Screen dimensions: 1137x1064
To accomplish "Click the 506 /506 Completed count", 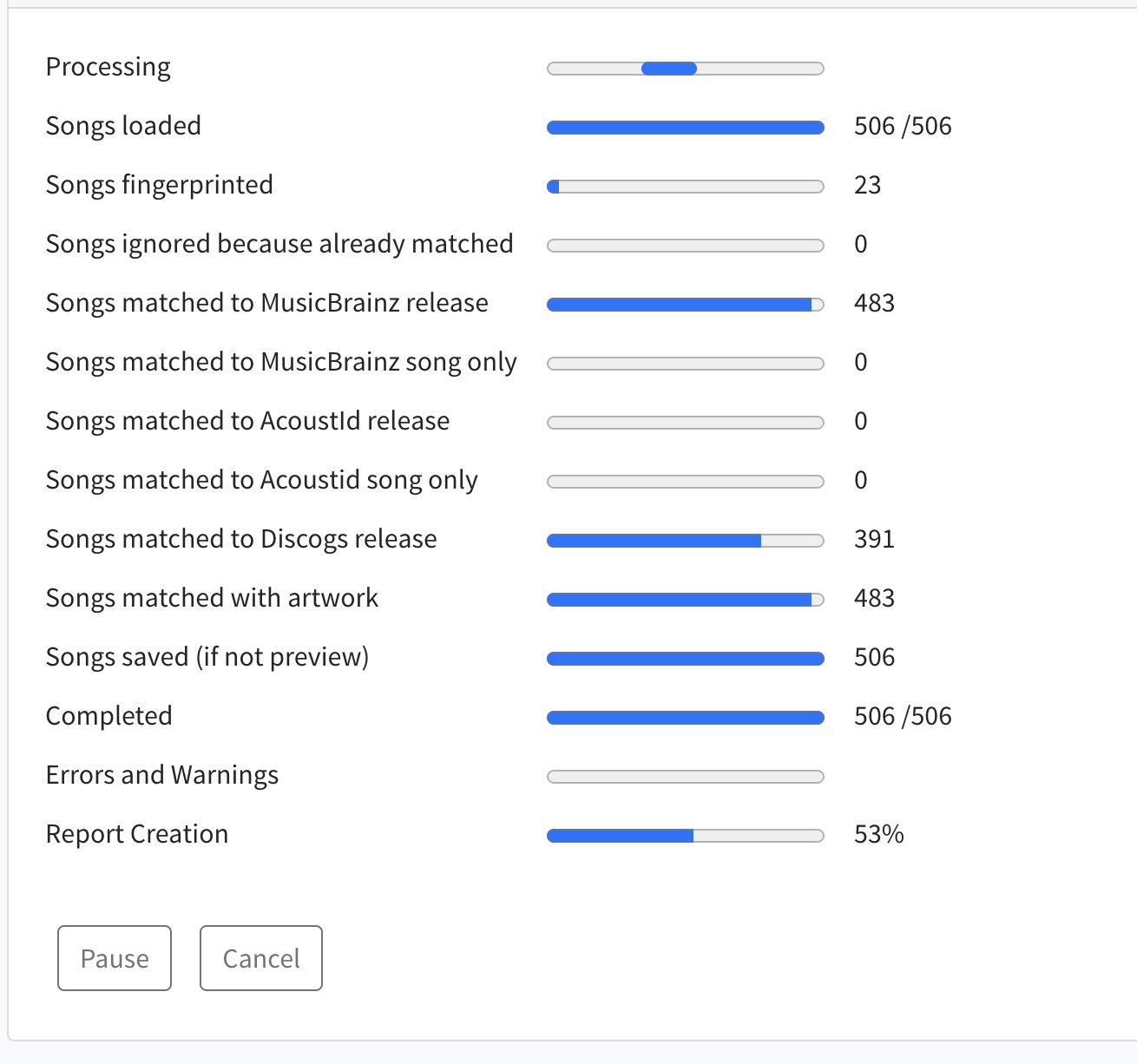I will click(x=903, y=717).
